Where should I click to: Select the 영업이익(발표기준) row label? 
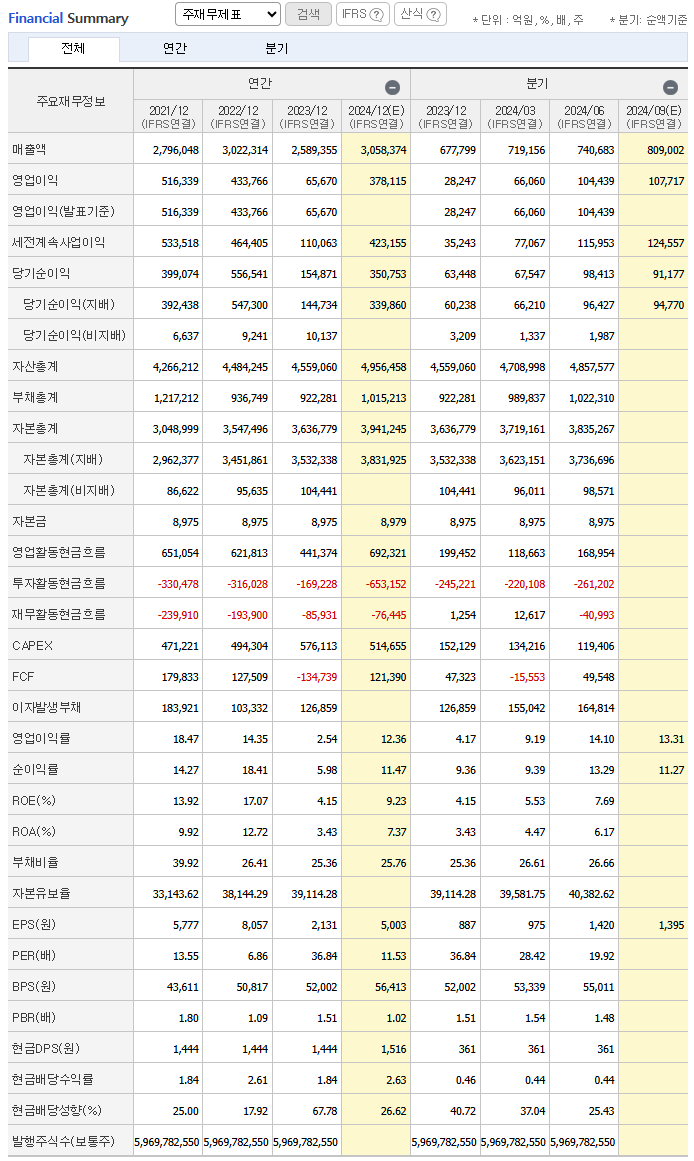pyautogui.click(x=64, y=212)
